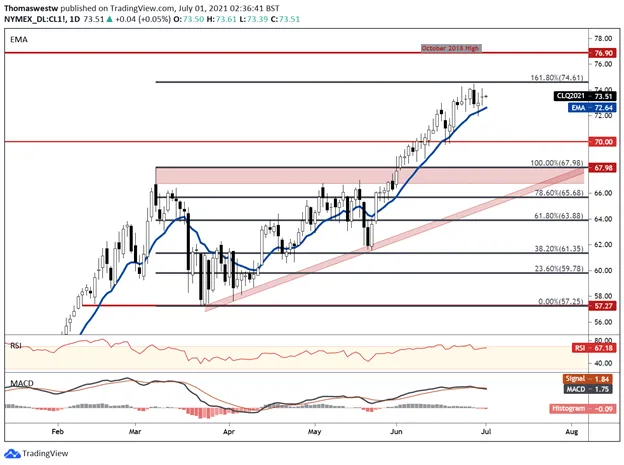
Task: Click the blue EMA 72.64 label
Action: pyautogui.click(x=592, y=107)
